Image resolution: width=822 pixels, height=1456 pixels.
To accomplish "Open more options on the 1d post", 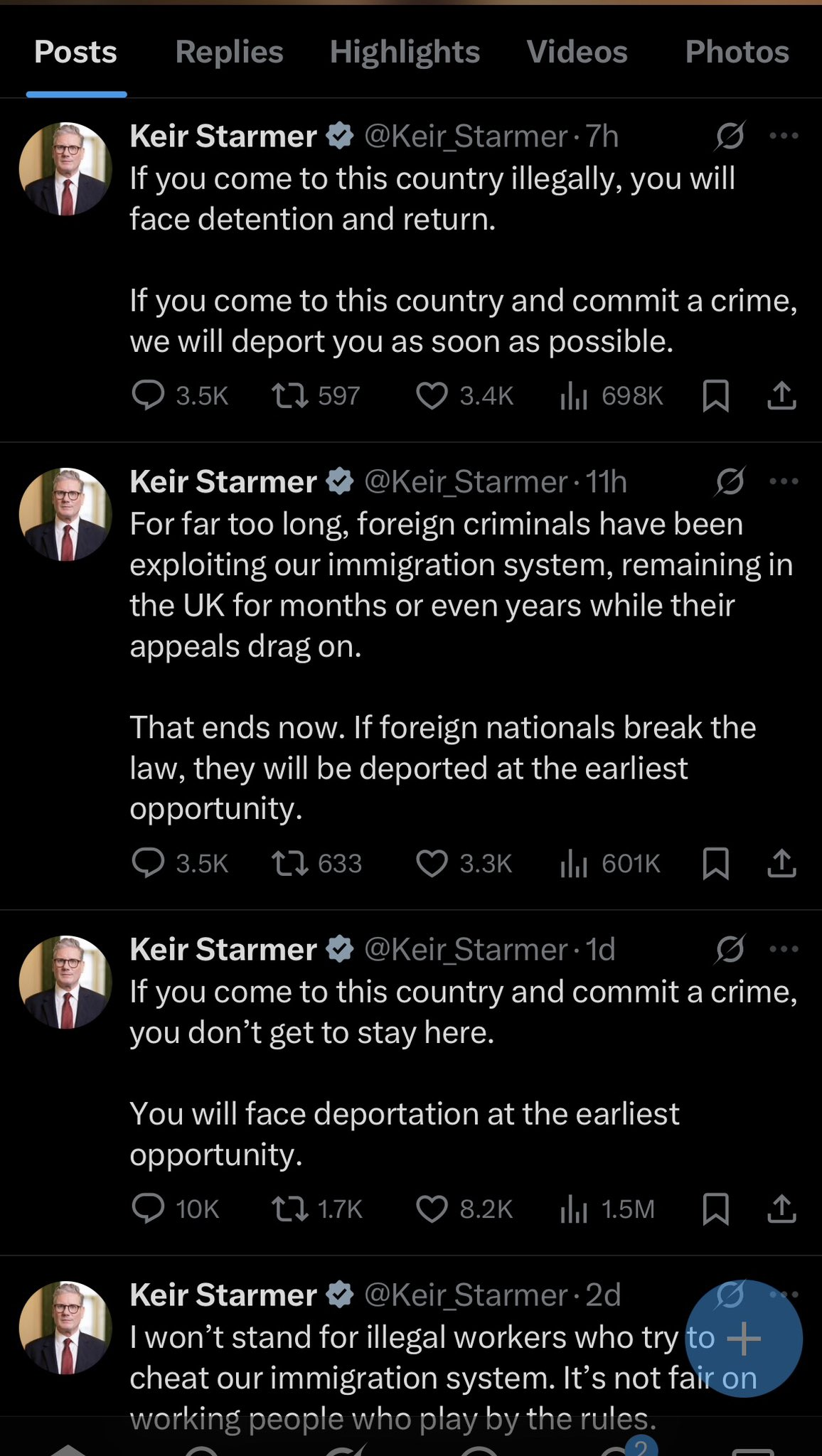I will pyautogui.click(x=784, y=949).
